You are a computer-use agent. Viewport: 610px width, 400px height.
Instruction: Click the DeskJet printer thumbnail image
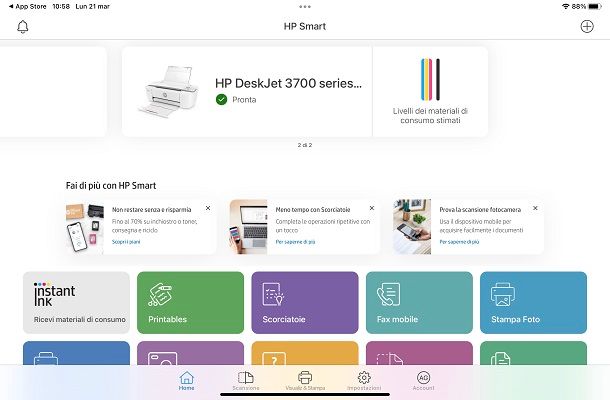click(x=168, y=91)
